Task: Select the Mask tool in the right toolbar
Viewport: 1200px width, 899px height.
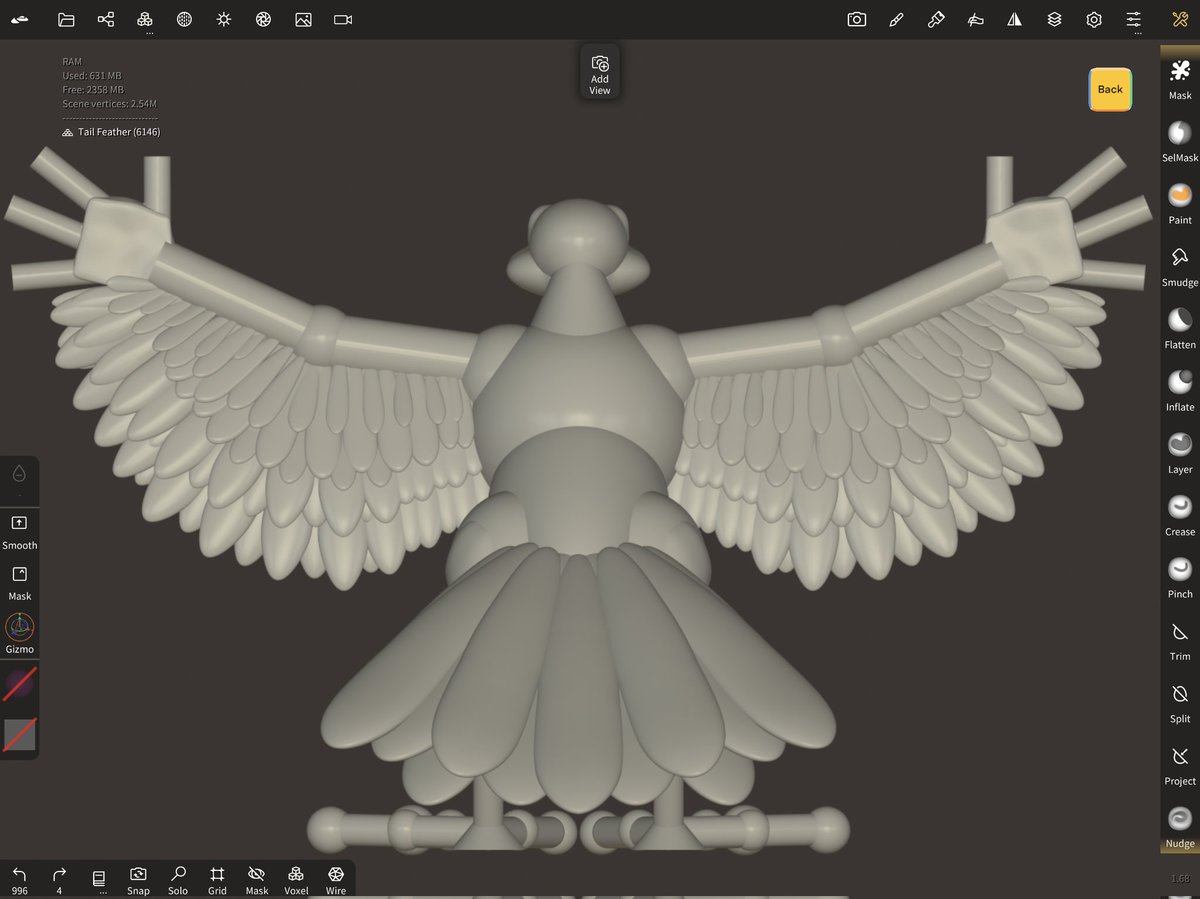Action: coord(1180,78)
